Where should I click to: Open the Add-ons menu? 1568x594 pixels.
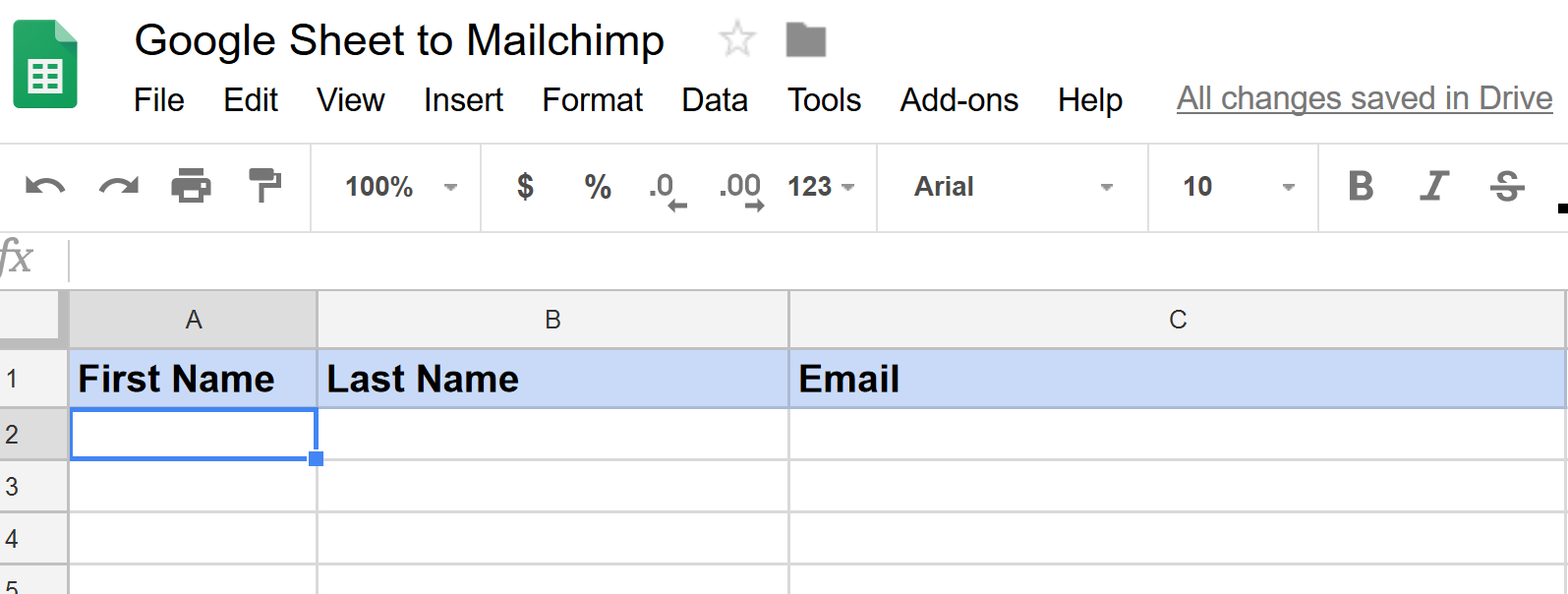point(959,99)
